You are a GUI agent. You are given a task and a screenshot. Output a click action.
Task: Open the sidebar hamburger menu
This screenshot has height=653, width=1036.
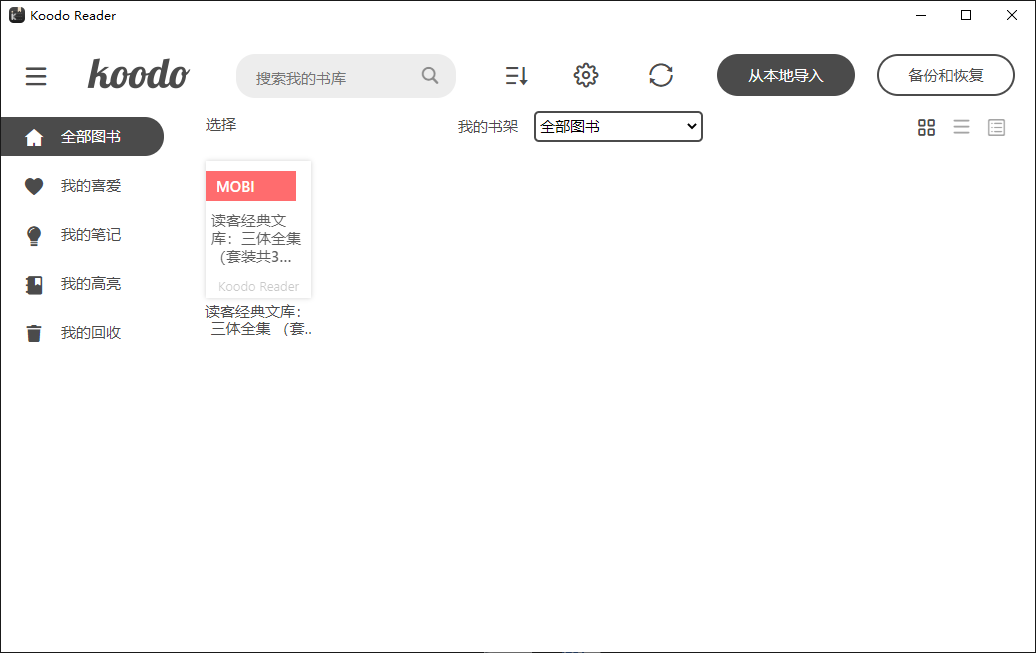(x=36, y=76)
